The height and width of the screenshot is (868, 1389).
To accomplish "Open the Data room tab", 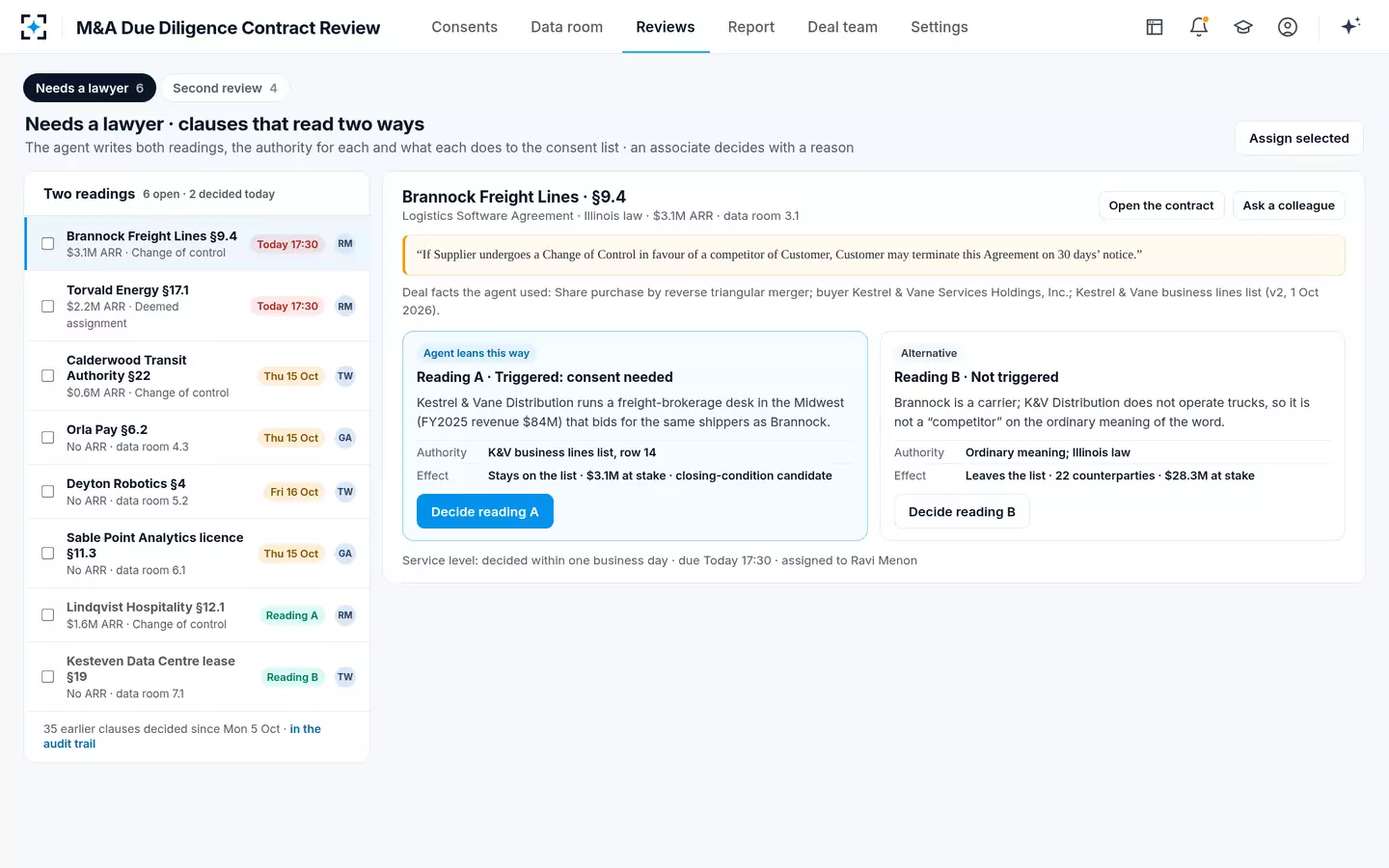I will (567, 27).
